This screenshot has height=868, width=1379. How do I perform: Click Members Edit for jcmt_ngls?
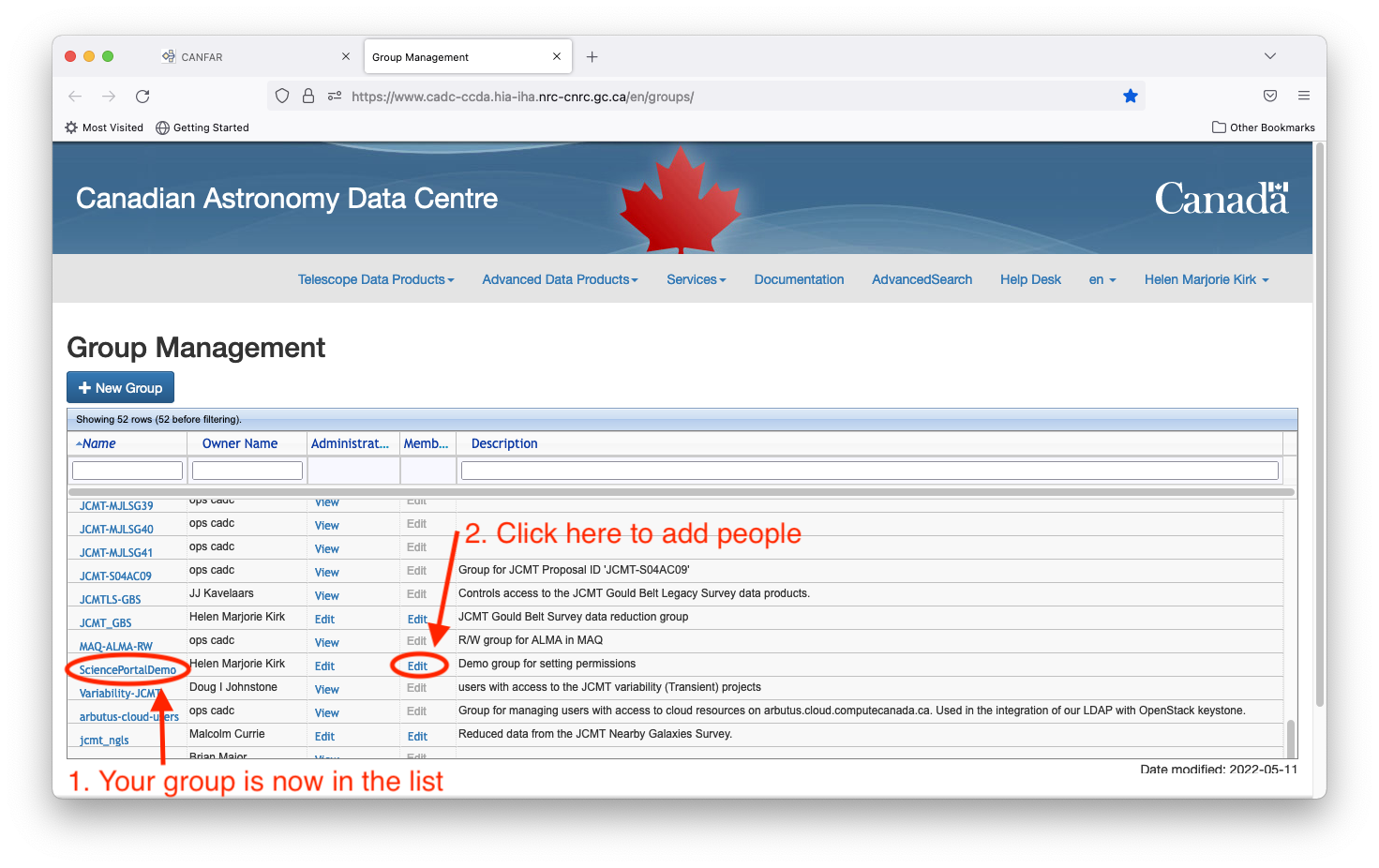point(417,737)
